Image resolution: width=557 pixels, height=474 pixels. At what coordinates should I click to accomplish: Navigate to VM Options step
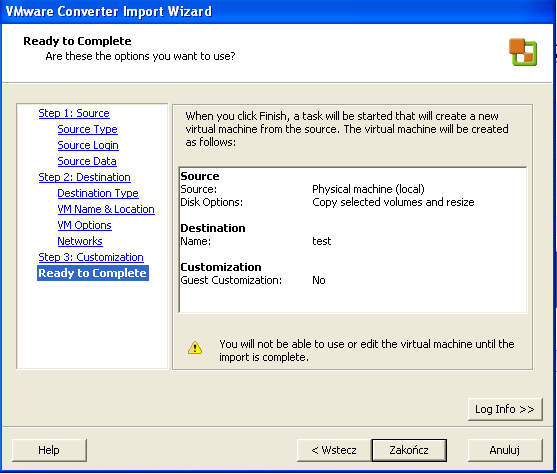(85, 225)
